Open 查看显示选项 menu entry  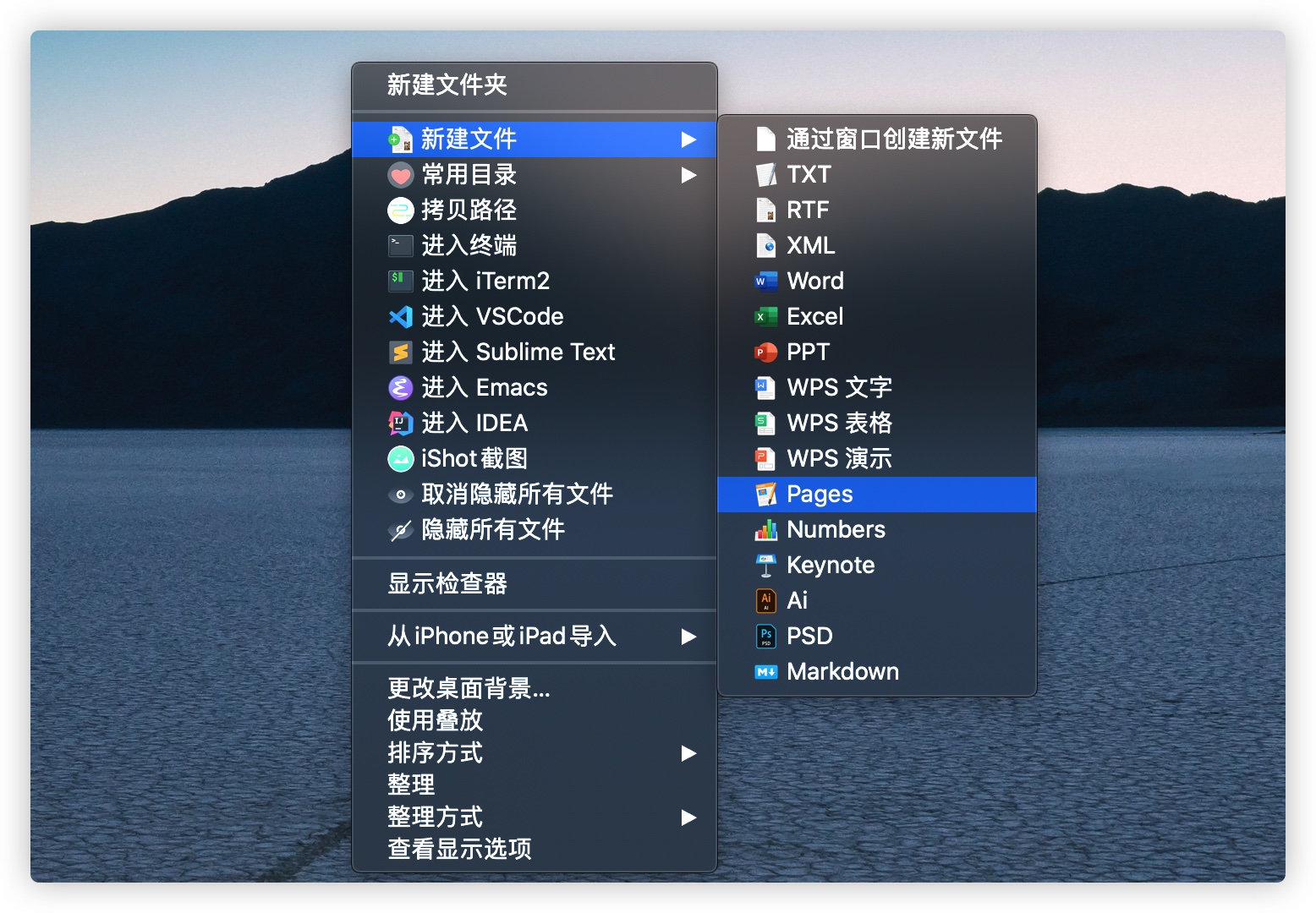[535, 850]
